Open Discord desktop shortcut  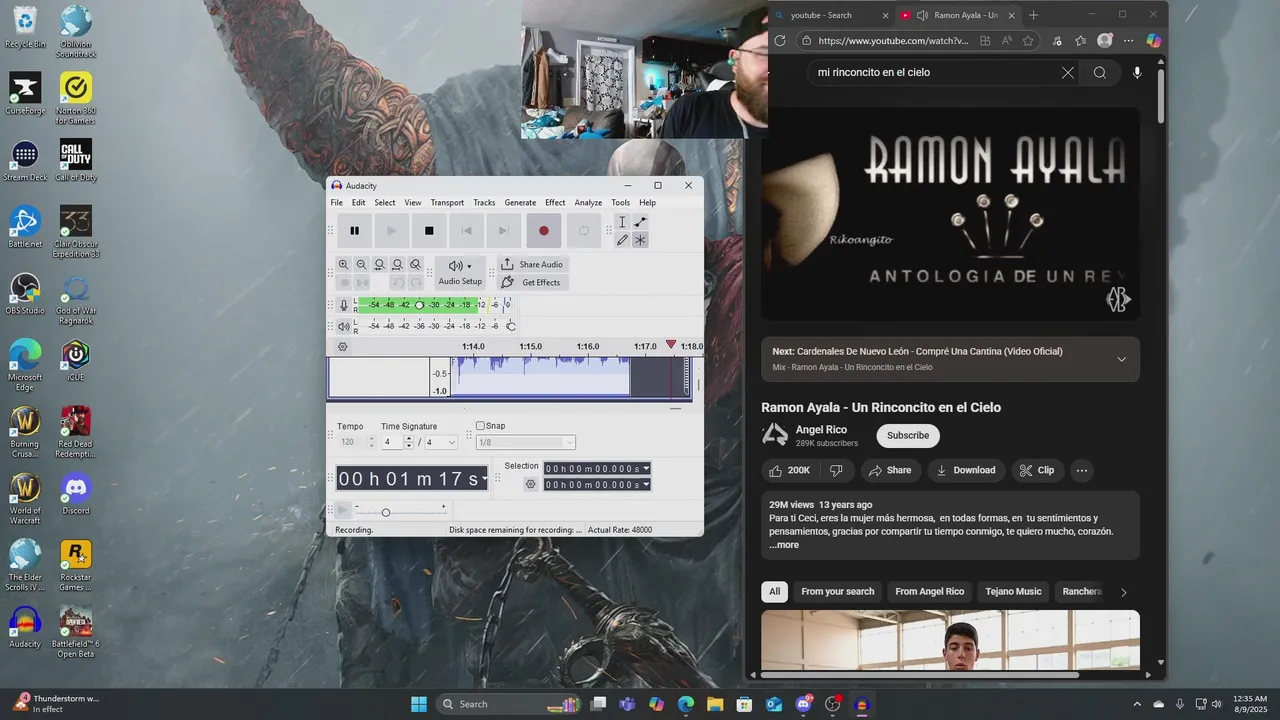pyautogui.click(x=76, y=494)
